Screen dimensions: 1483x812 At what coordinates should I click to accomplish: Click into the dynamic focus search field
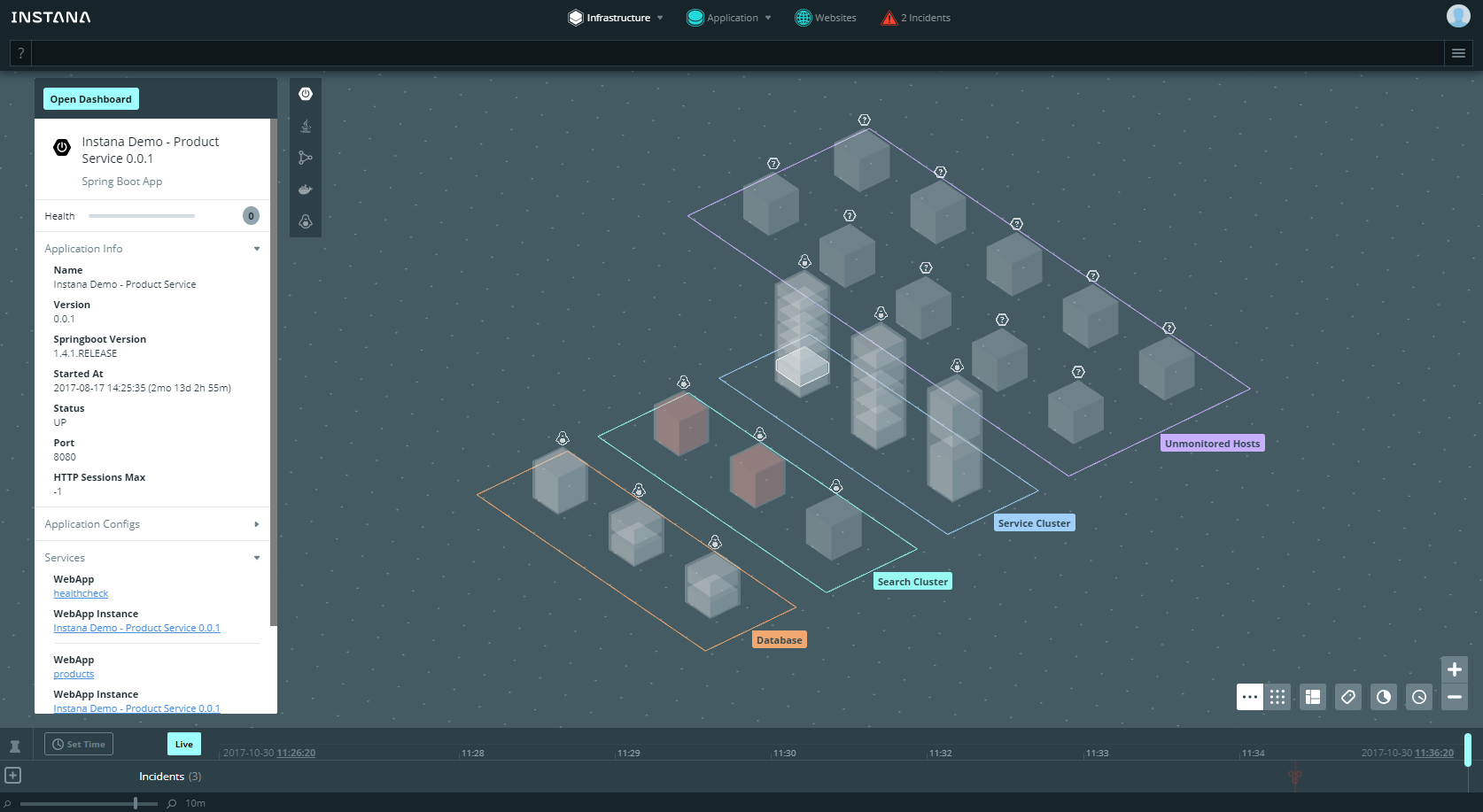coord(739,53)
